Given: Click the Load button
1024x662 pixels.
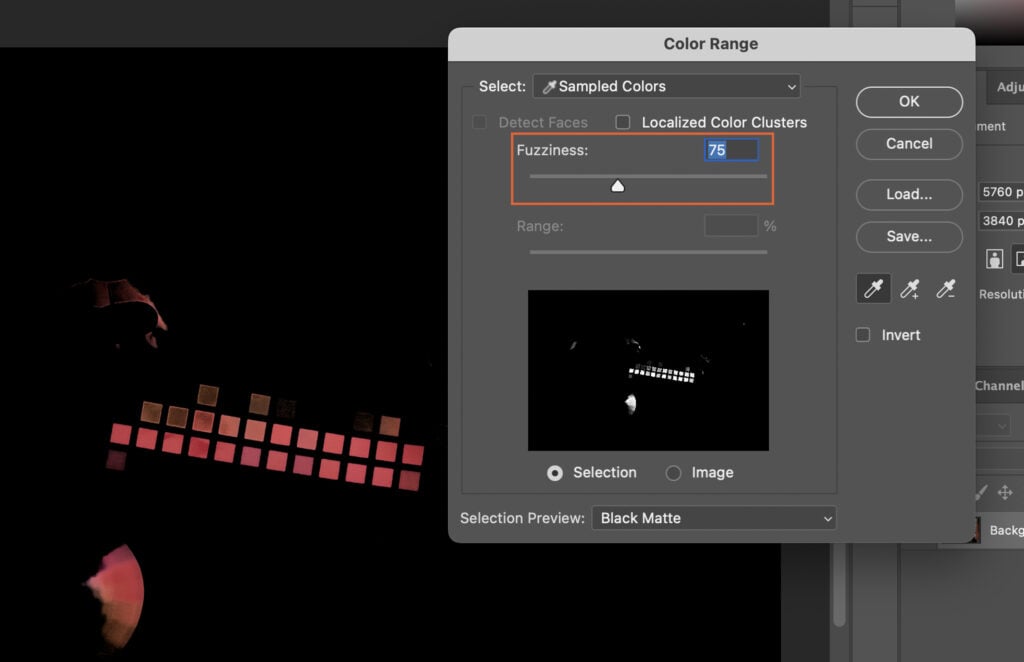Looking at the screenshot, I should (908, 194).
